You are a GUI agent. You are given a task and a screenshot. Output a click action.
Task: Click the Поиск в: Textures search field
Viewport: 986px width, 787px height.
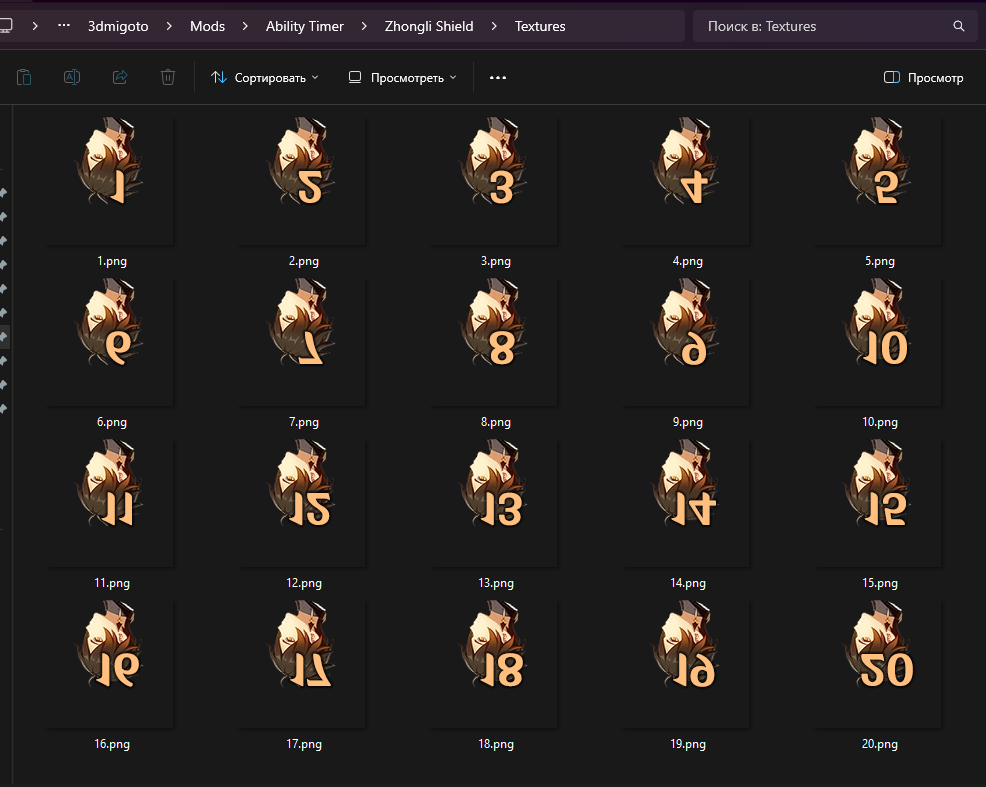pos(836,26)
